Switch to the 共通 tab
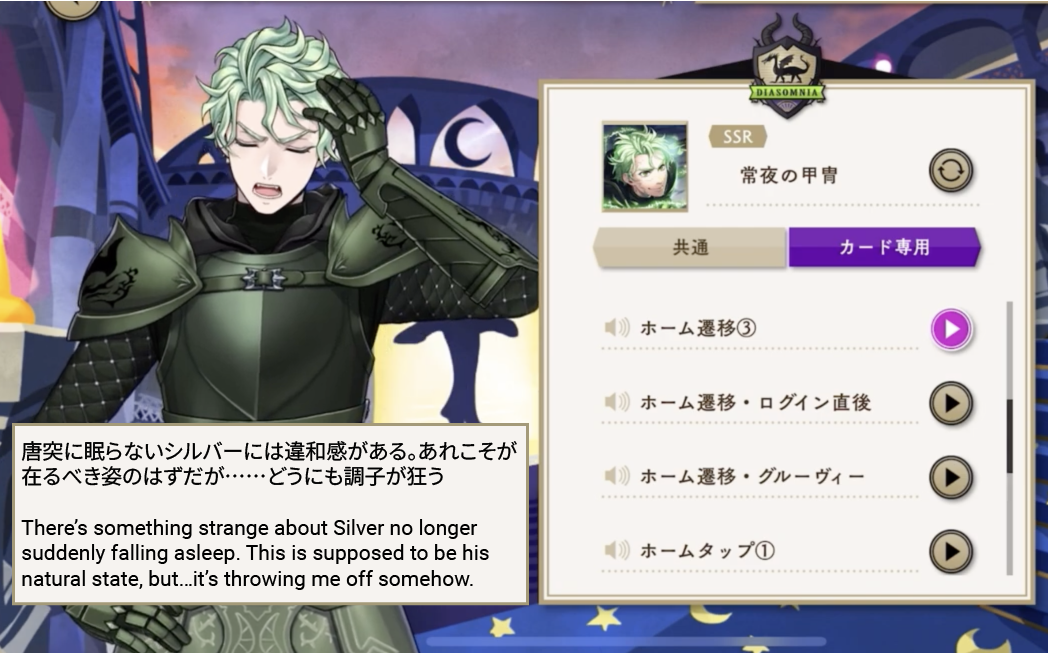The width and height of the screenshot is (1049, 653). click(x=690, y=248)
